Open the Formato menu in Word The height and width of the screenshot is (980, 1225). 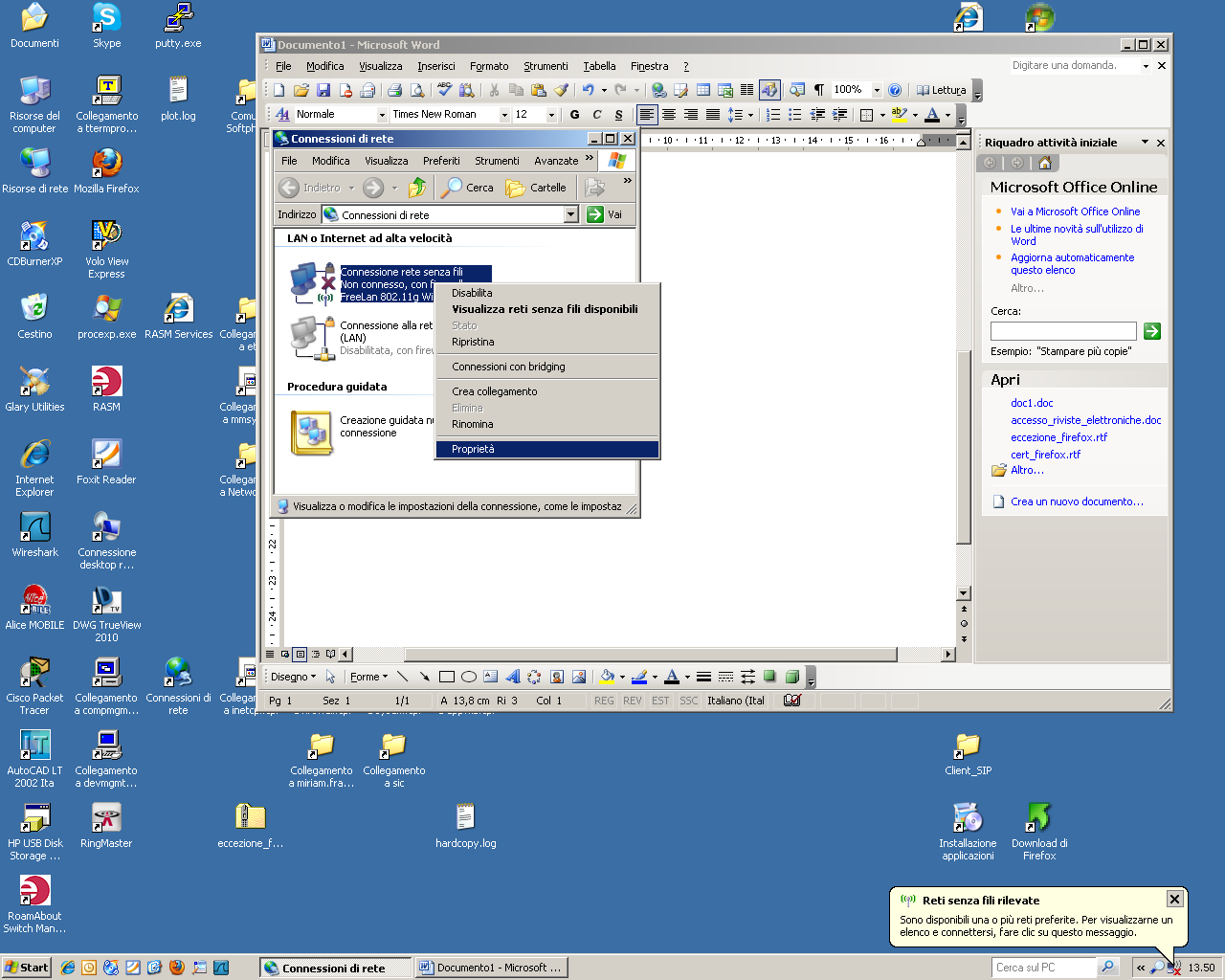click(x=489, y=66)
